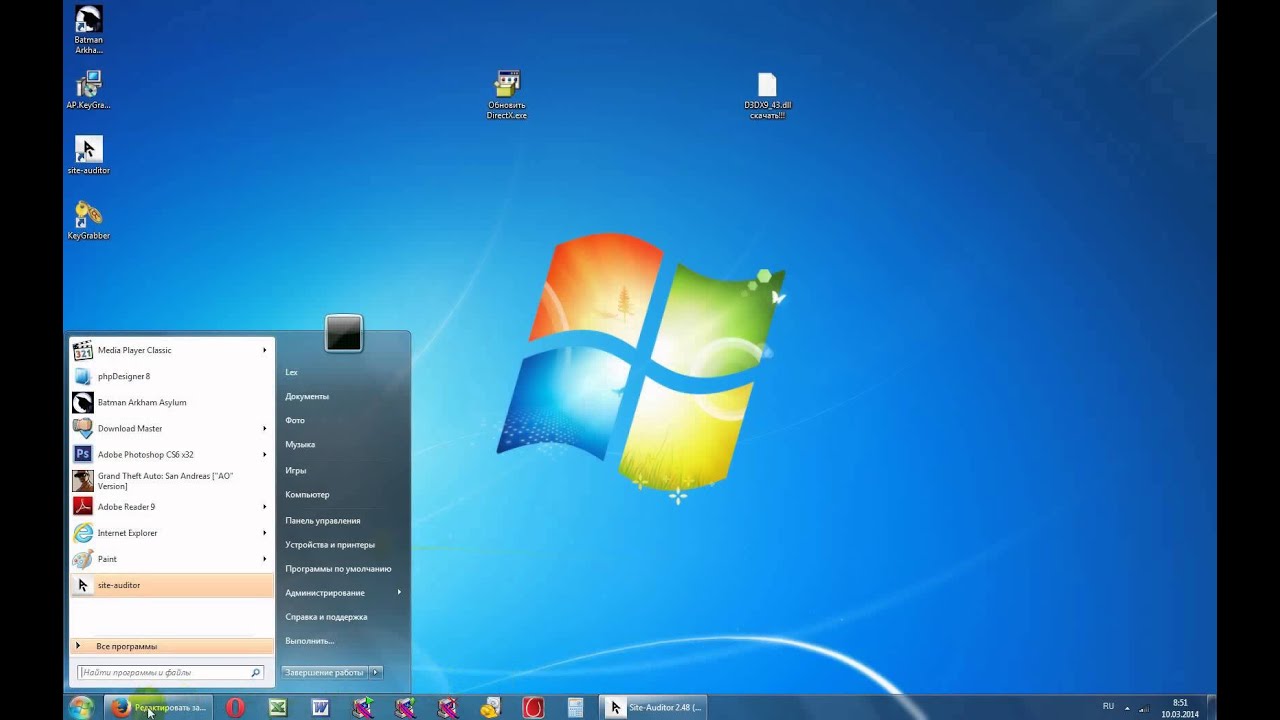Open Adobe Photoshop CS6 x32 entry
The image size is (1280, 720).
pyautogui.click(x=171, y=454)
